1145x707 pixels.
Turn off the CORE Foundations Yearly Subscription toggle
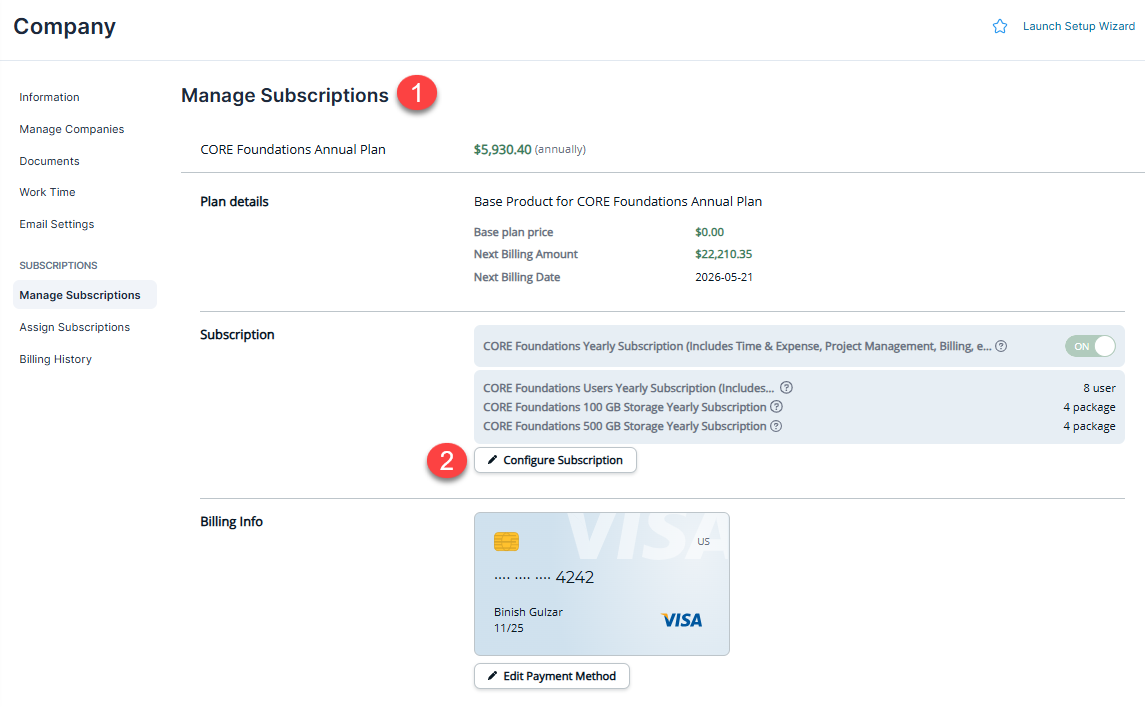tap(1091, 345)
